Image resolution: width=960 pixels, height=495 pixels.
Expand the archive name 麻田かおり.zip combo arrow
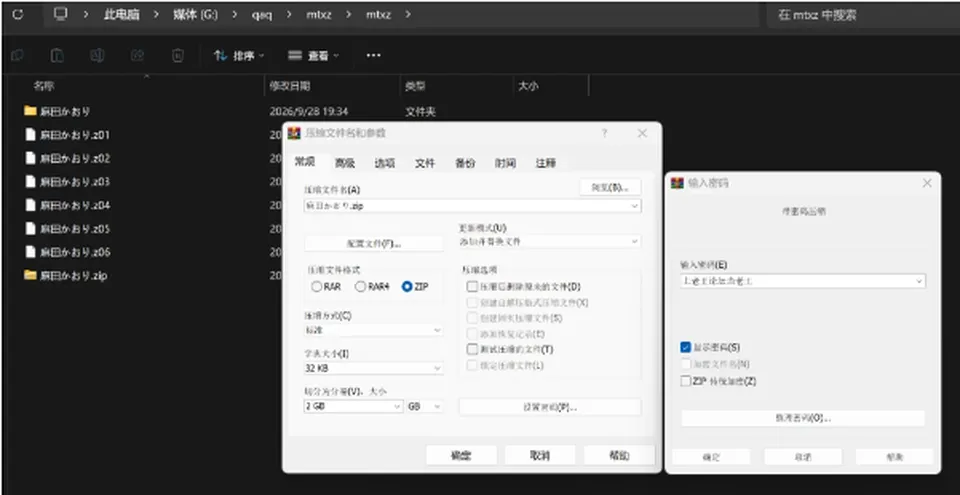(634, 206)
